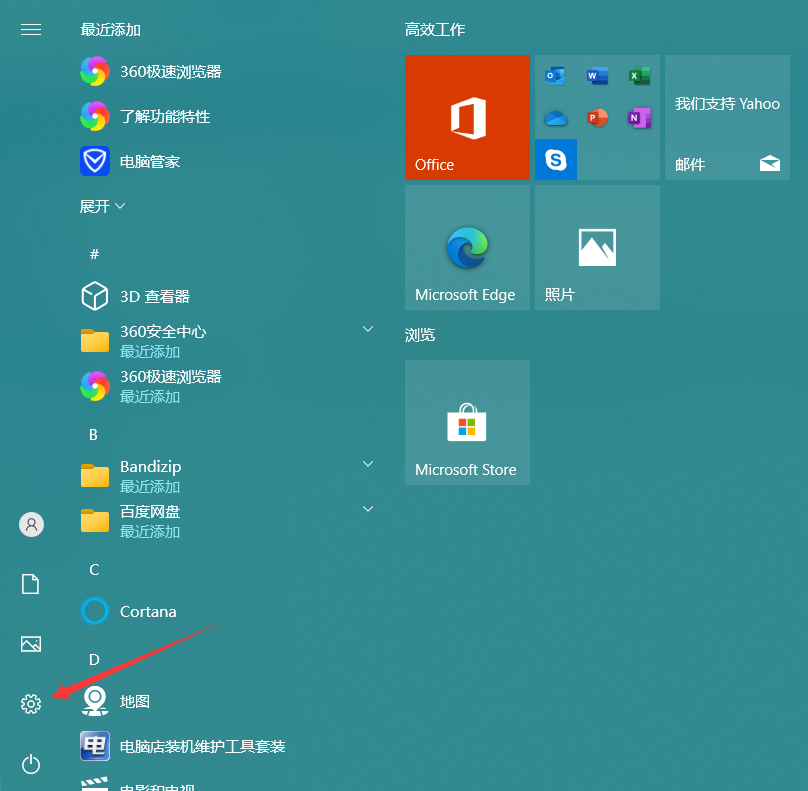Open Word from the Office tile group
This screenshot has height=791, width=808.
pos(597,76)
